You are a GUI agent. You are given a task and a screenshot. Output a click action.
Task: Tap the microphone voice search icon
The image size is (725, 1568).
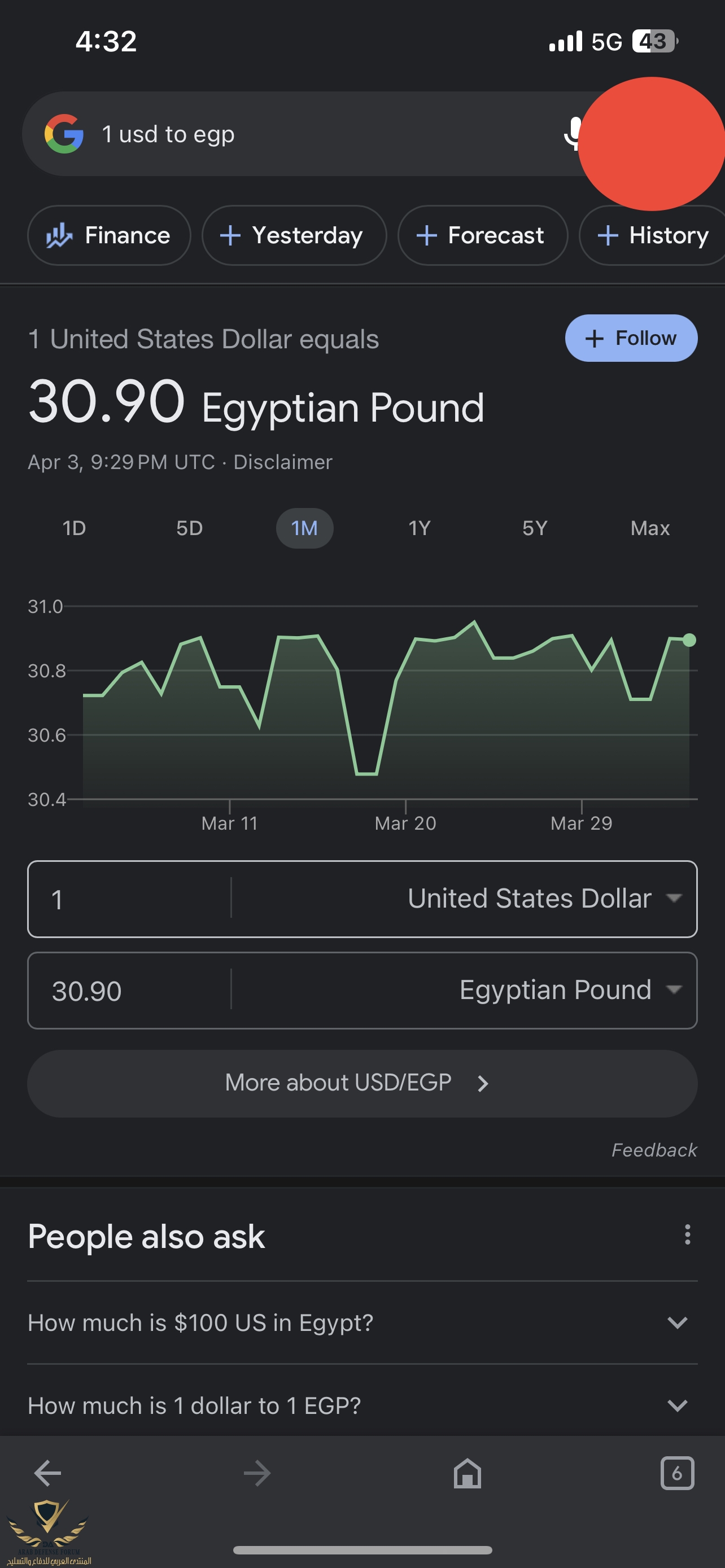[x=572, y=134]
